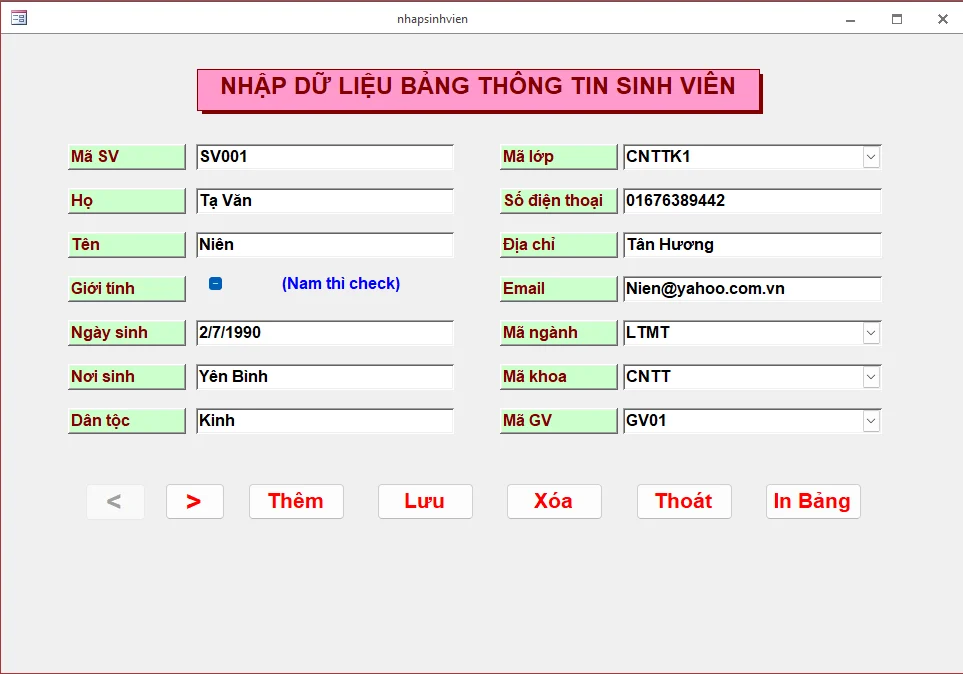The image size is (963, 674).
Task: Delete record using Xóa button
Action: [553, 502]
